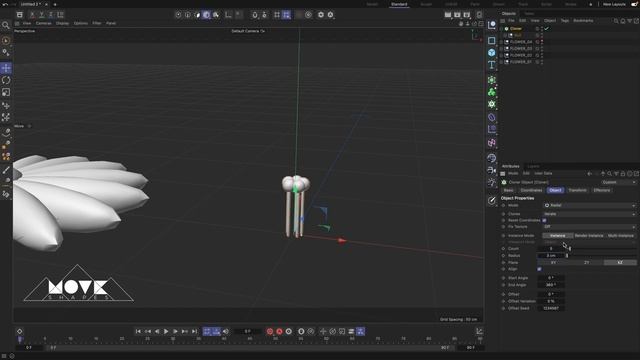640x360 pixels.
Task: Select the Render Instance mode button
Action: 589,236
